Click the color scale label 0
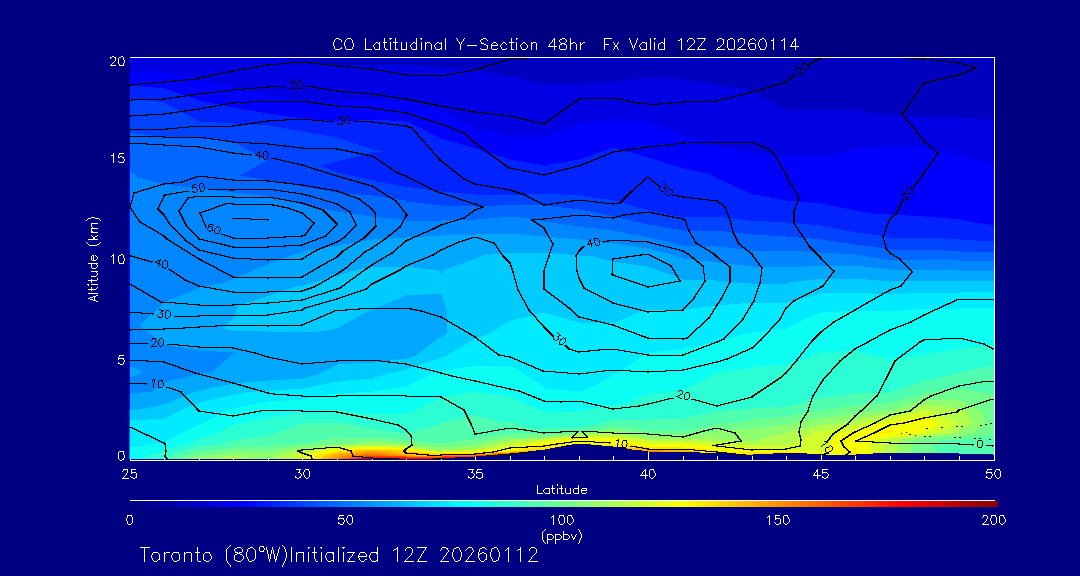This screenshot has width=1080, height=576. [129, 520]
